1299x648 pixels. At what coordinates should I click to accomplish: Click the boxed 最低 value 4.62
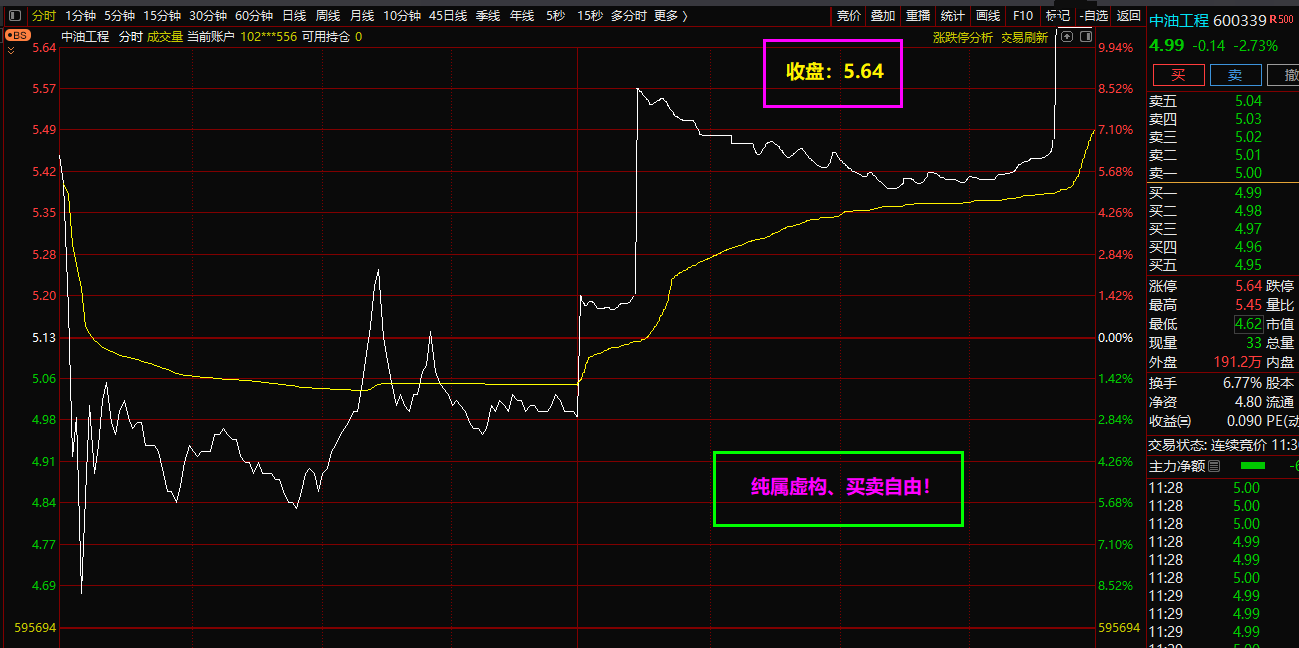pos(1248,324)
